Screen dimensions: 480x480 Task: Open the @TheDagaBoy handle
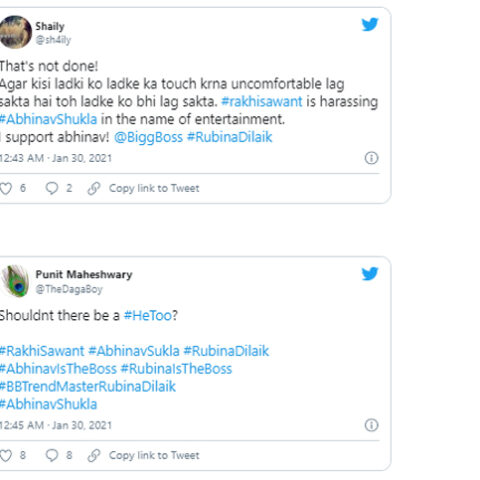(x=69, y=289)
